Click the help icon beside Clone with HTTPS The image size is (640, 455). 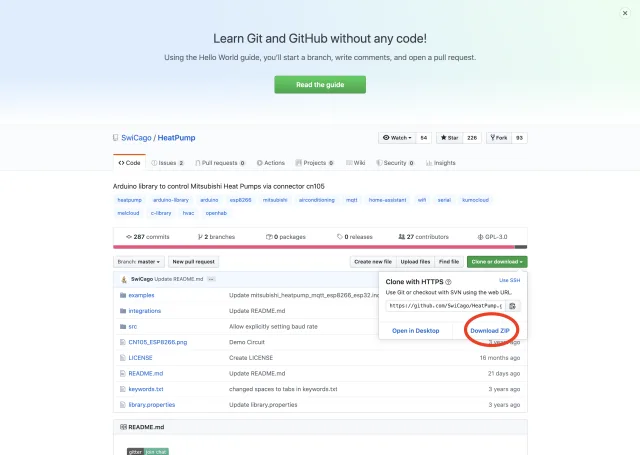[x=449, y=282]
